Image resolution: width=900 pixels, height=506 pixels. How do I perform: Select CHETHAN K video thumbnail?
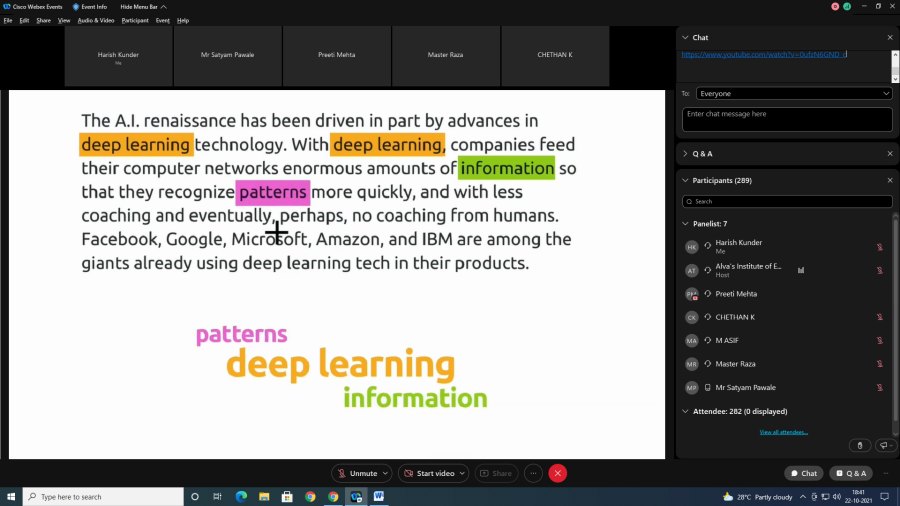tap(554, 56)
